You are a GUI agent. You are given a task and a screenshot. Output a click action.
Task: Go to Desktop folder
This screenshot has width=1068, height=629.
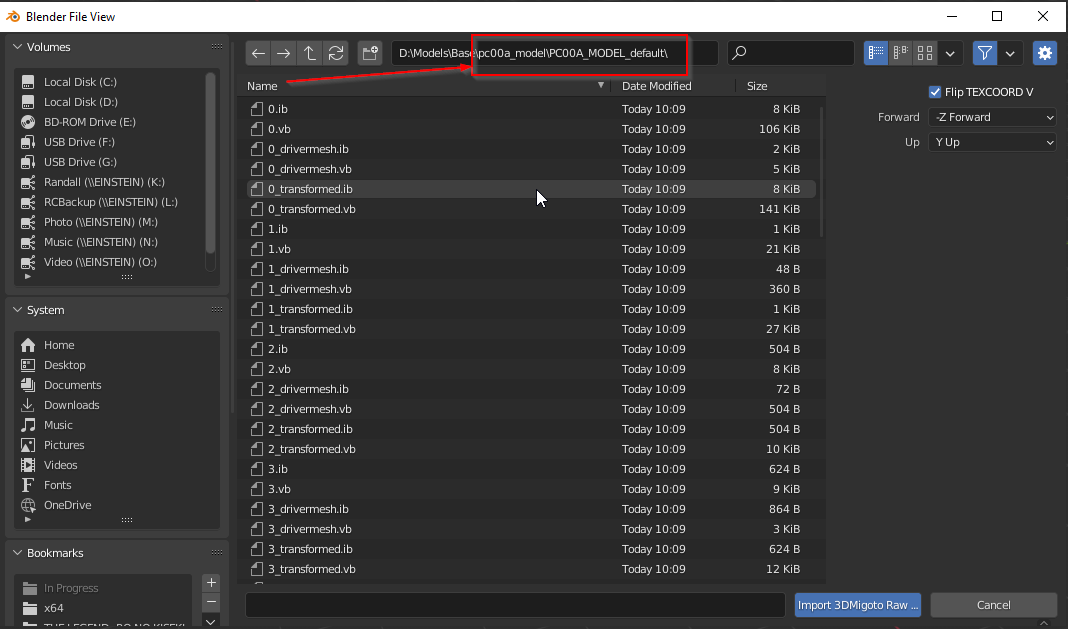116,365
